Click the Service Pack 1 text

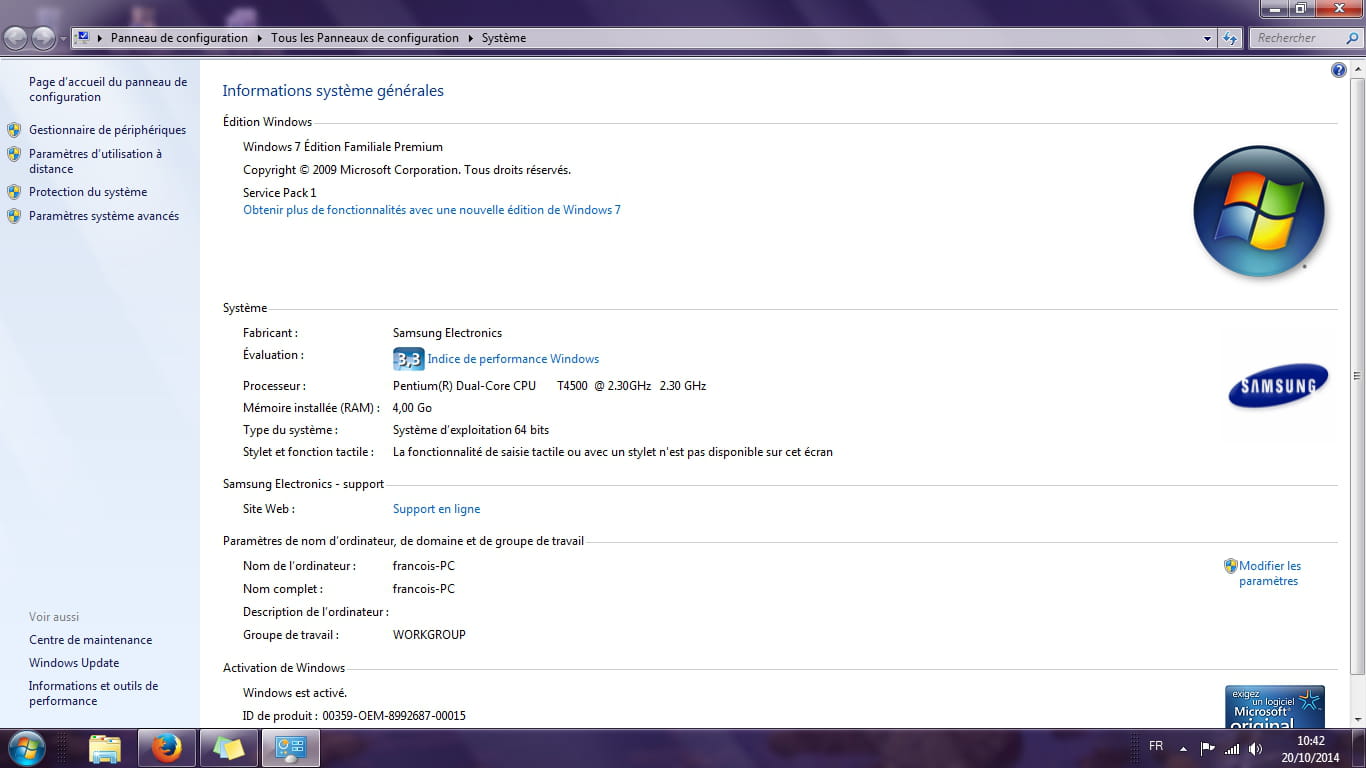tap(280, 193)
